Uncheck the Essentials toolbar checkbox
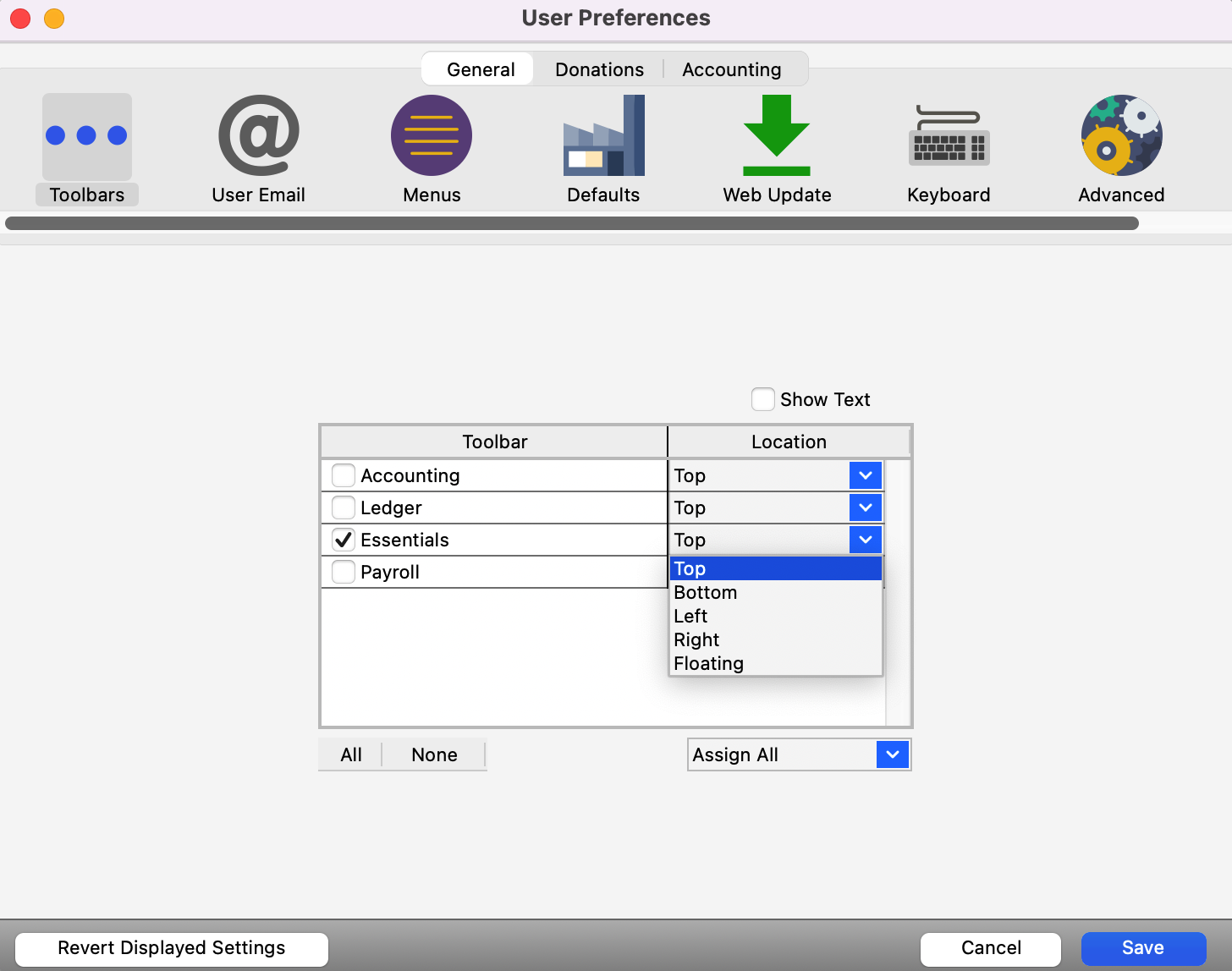The image size is (1232, 971). (x=344, y=540)
